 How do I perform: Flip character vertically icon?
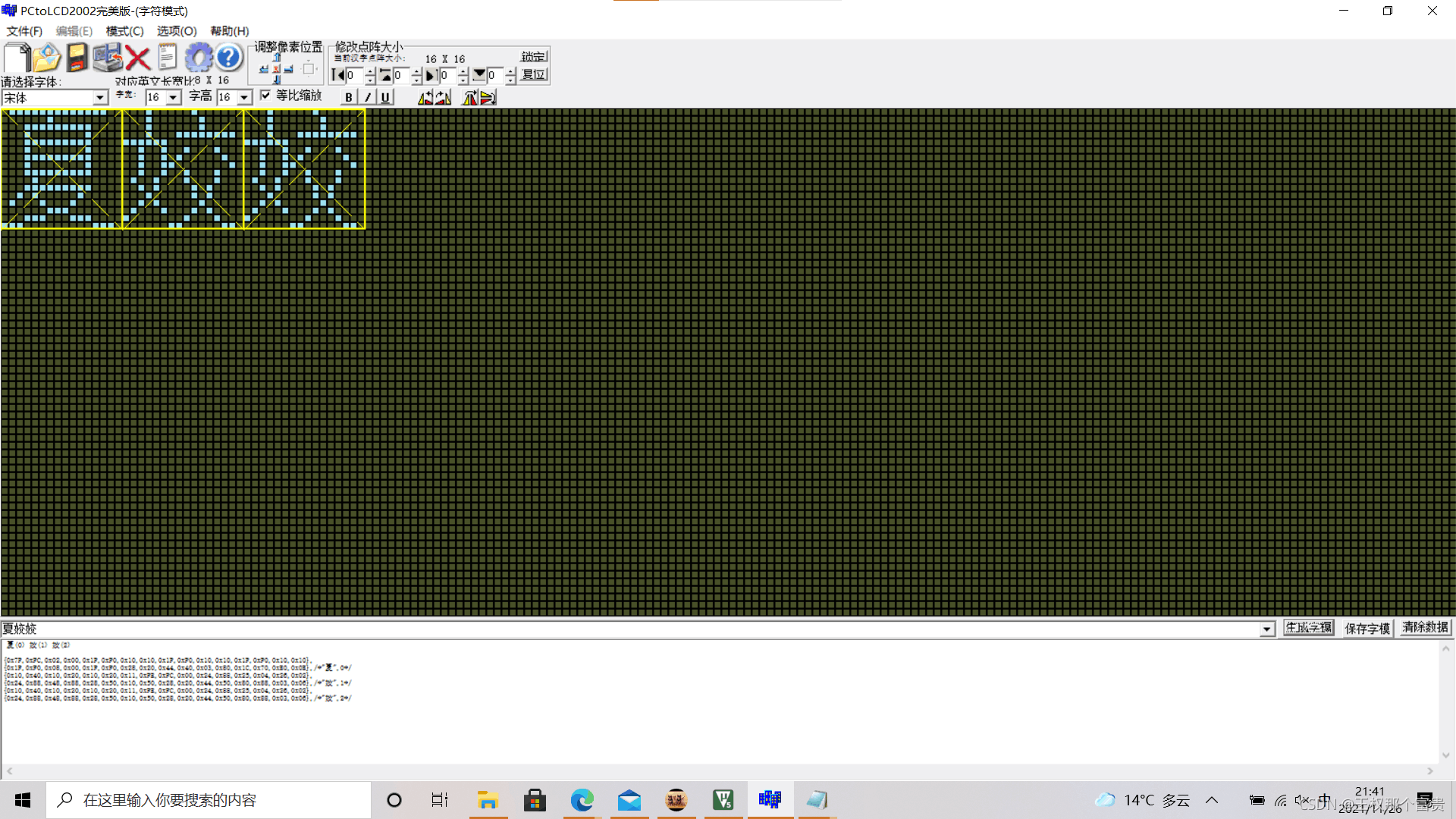[x=488, y=97]
